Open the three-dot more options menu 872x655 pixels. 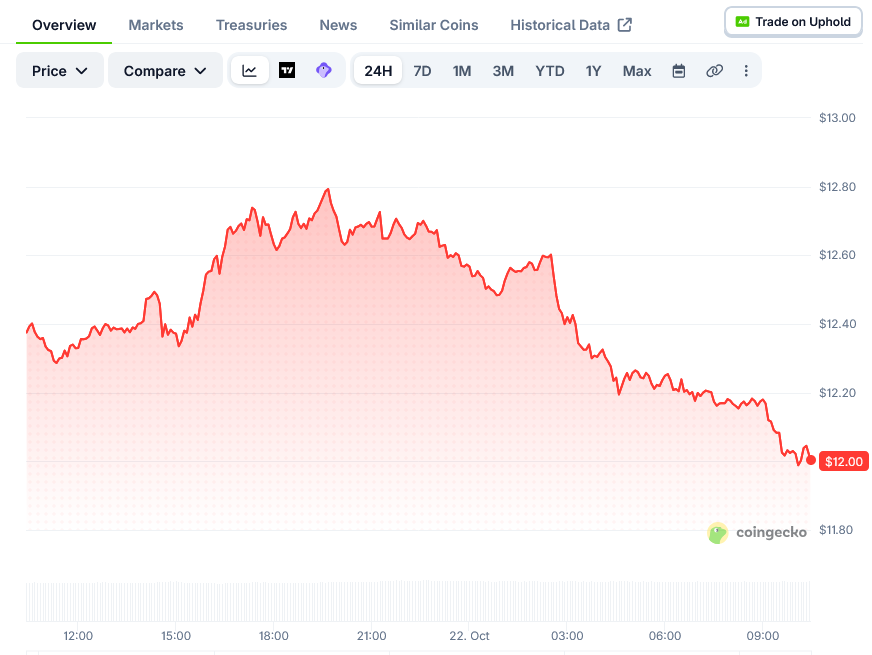746,71
